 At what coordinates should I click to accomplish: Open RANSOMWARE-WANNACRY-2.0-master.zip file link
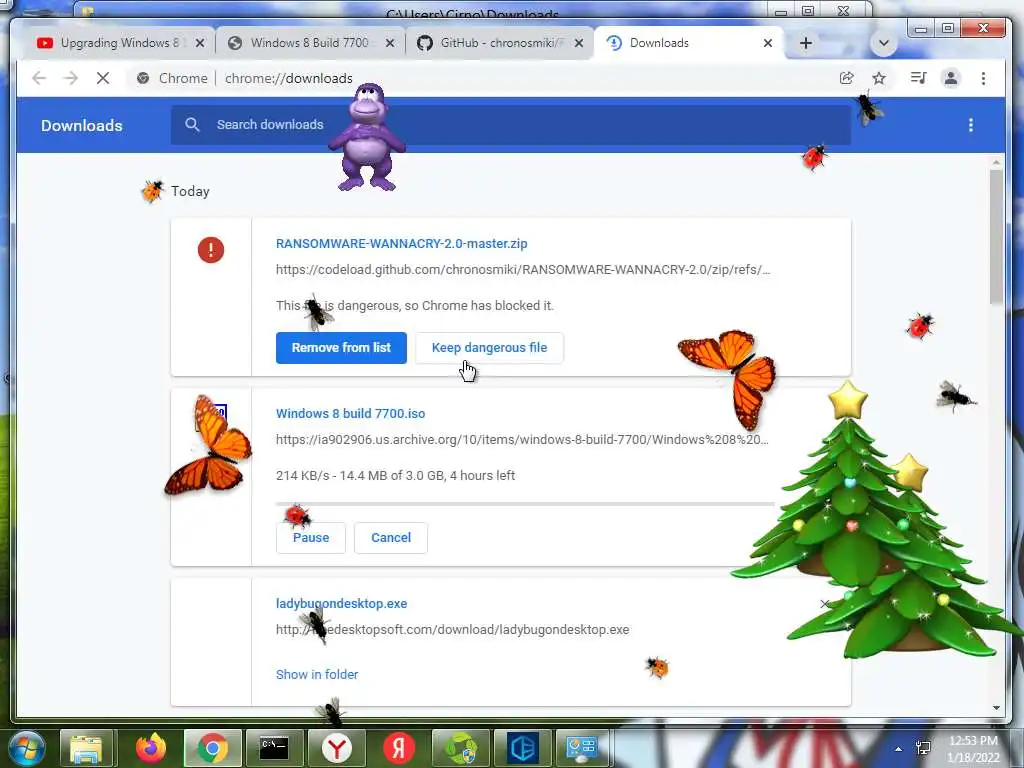tap(402, 244)
